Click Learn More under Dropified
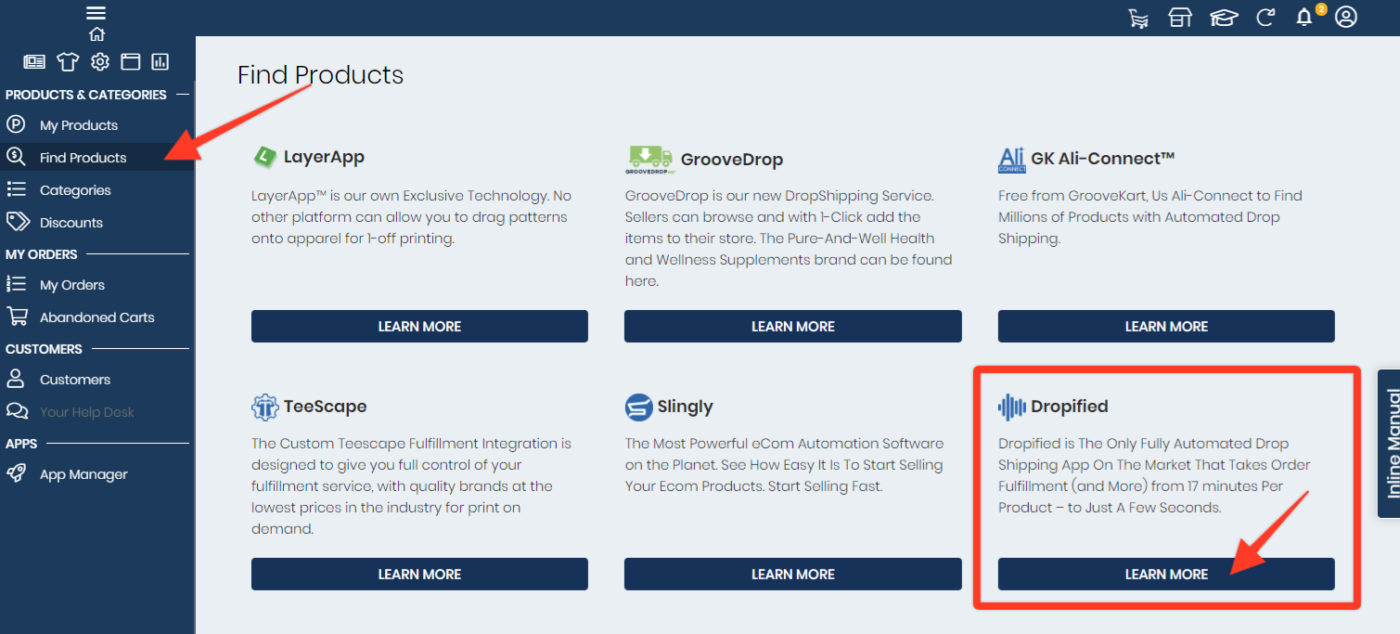The height and width of the screenshot is (634, 1400). coord(1166,574)
